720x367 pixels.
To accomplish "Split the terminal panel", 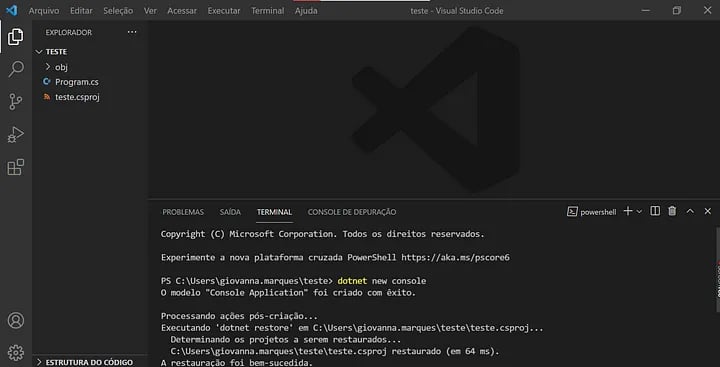I will [x=655, y=211].
